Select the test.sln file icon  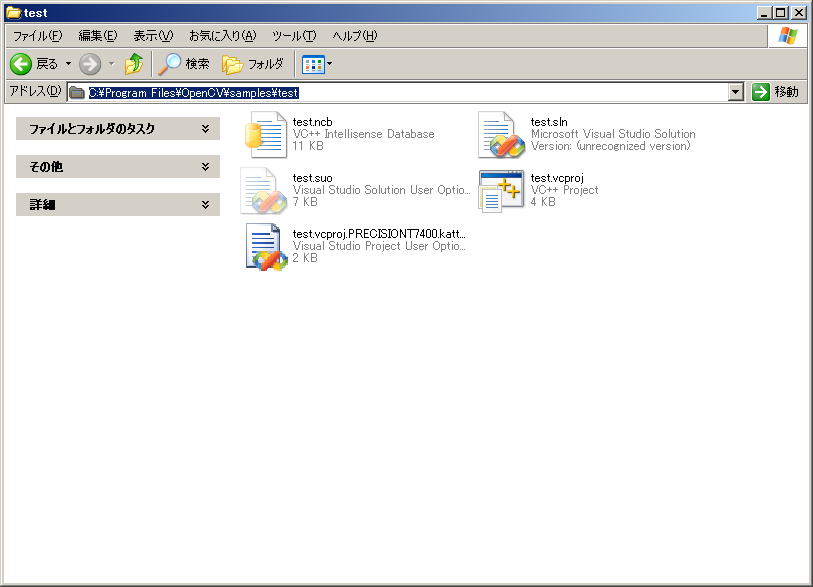click(x=501, y=135)
